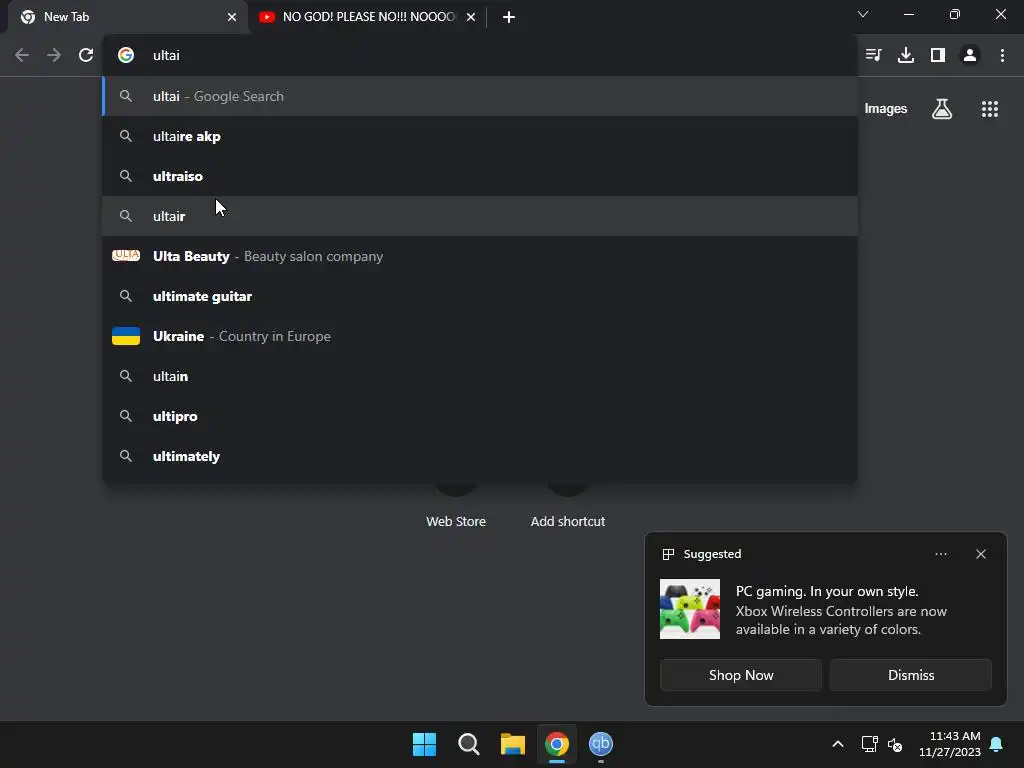Open the muted volume tray icon
The width and height of the screenshot is (1024, 768).
point(895,744)
